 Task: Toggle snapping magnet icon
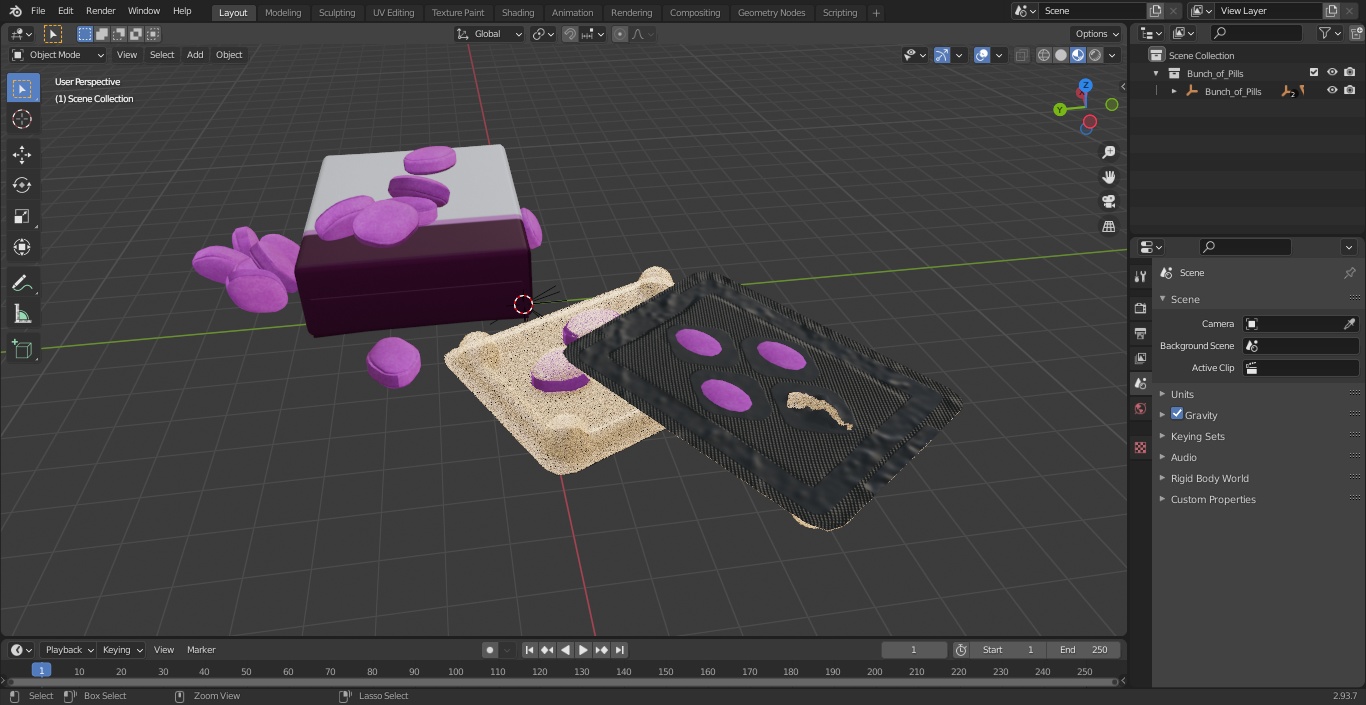(570, 34)
